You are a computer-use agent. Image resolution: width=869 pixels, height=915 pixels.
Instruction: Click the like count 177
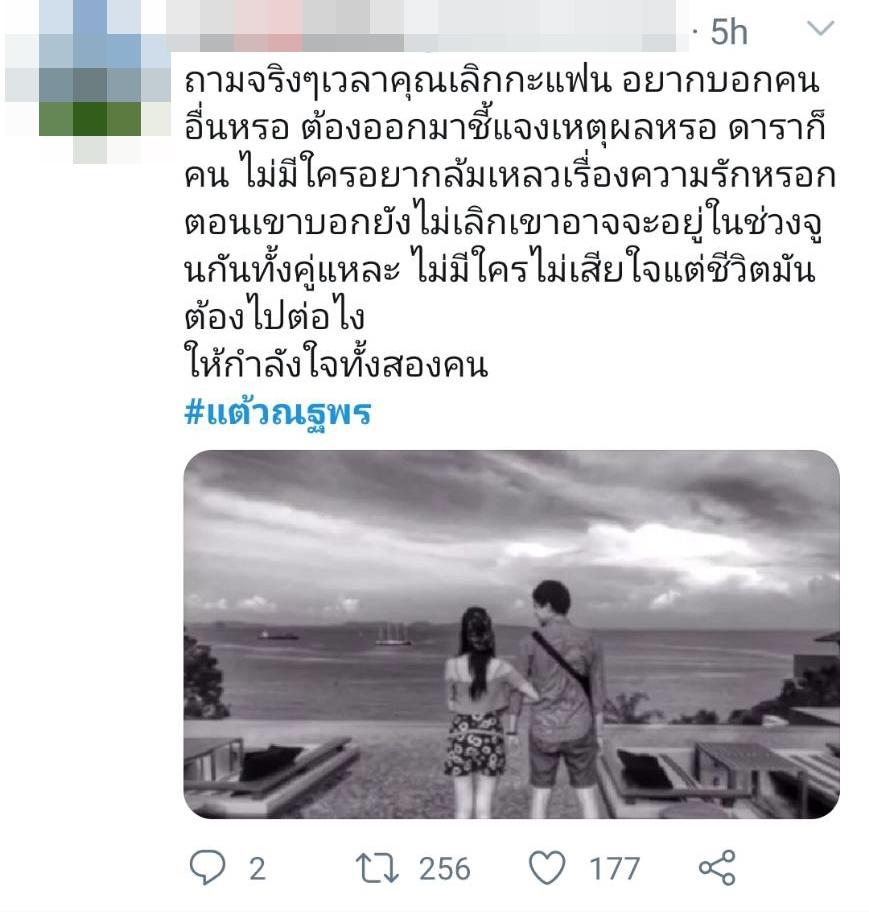click(x=615, y=869)
